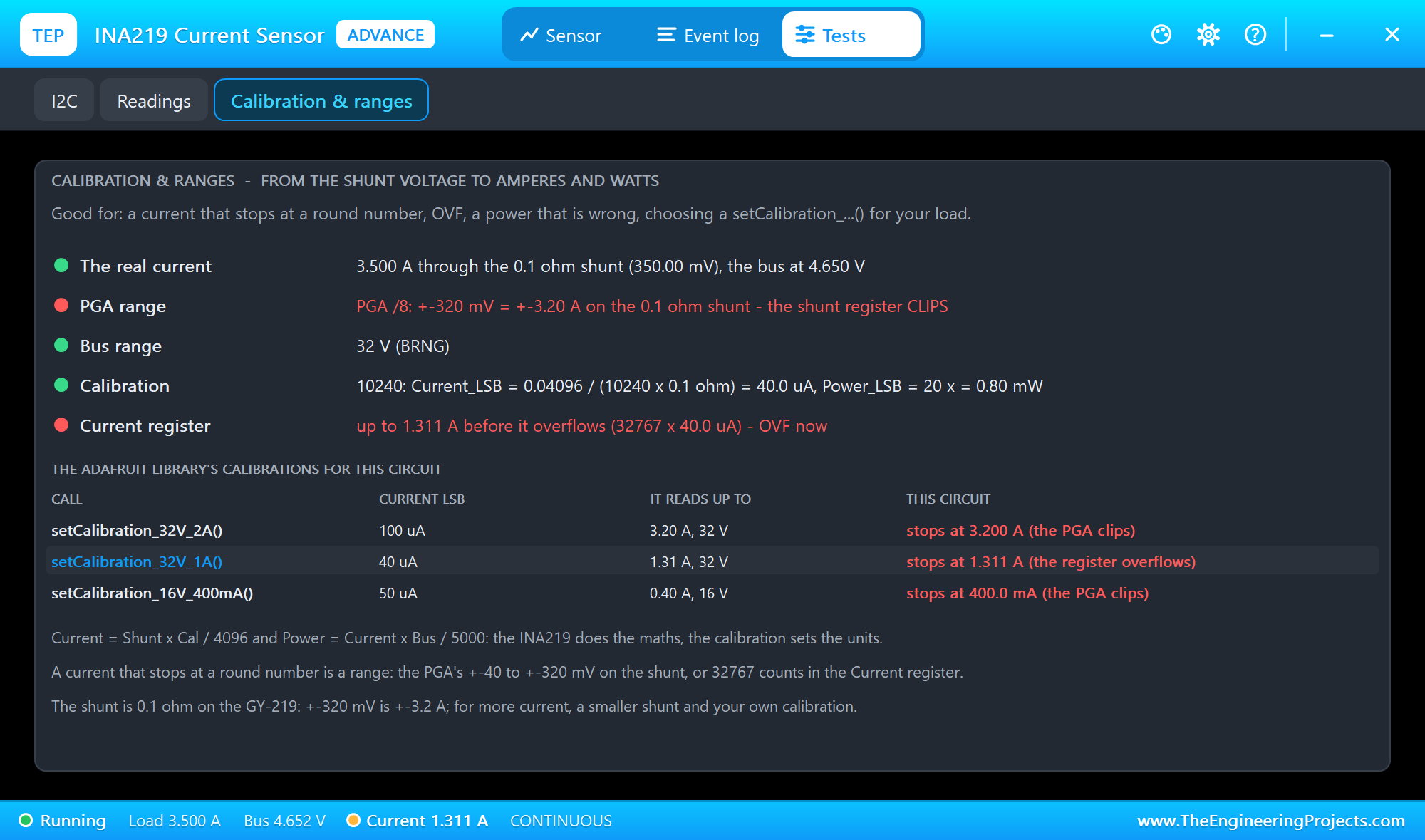The height and width of the screenshot is (840, 1425).
Task: Switch to the I2C tab
Action: coord(64,100)
